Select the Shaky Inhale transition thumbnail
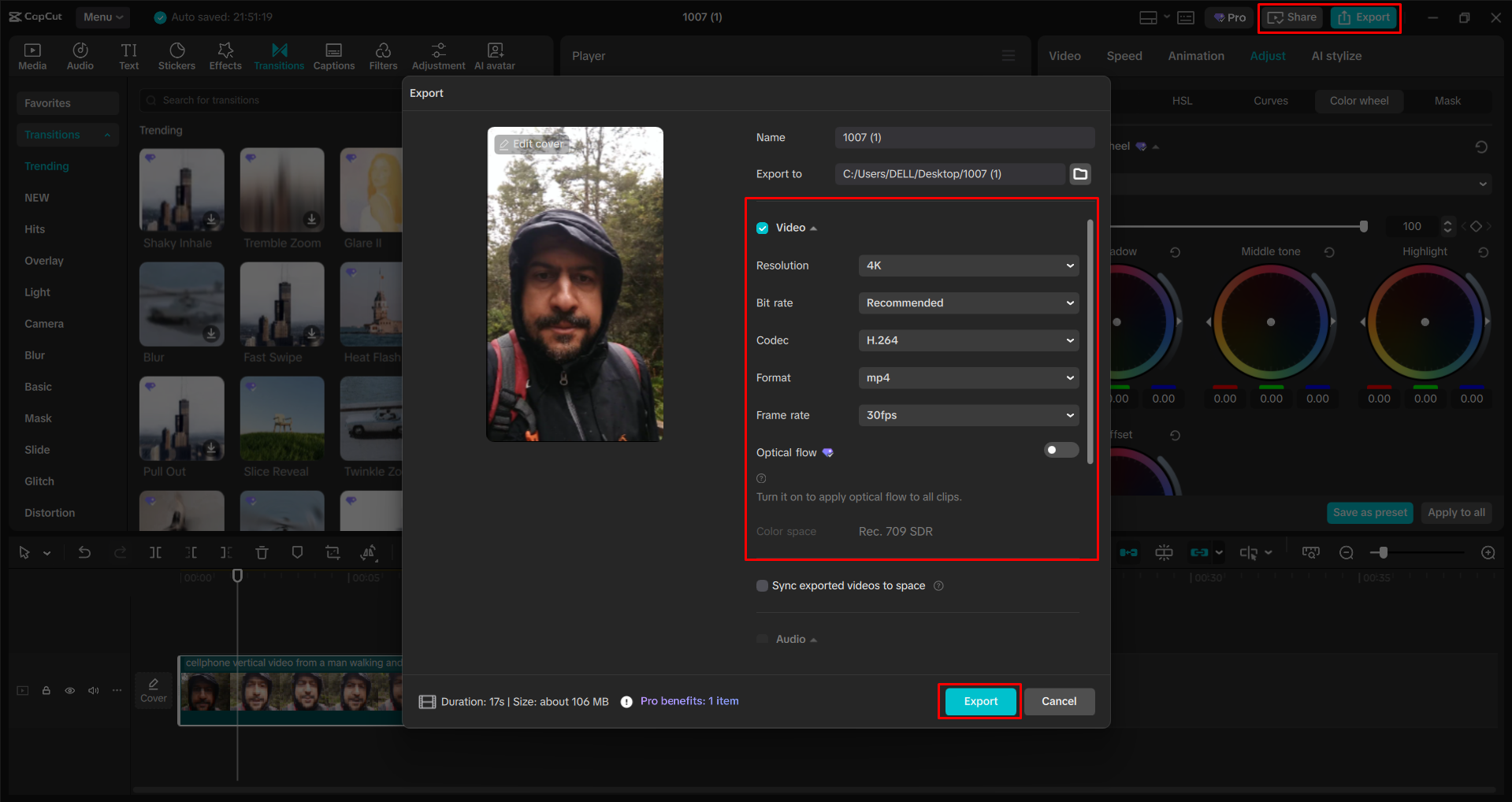Image resolution: width=1512 pixels, height=802 pixels. coord(181,190)
